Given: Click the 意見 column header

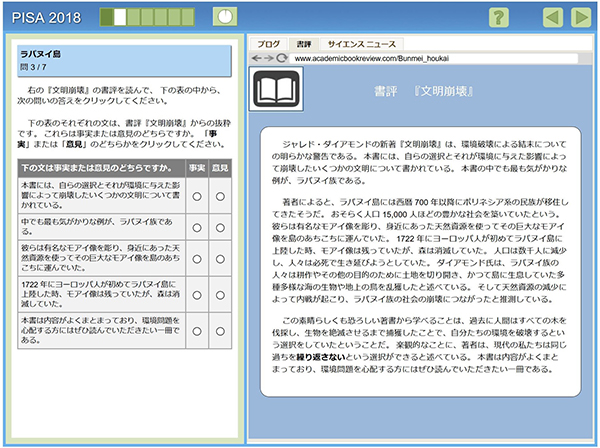Looking at the screenshot, I should coord(220,168).
